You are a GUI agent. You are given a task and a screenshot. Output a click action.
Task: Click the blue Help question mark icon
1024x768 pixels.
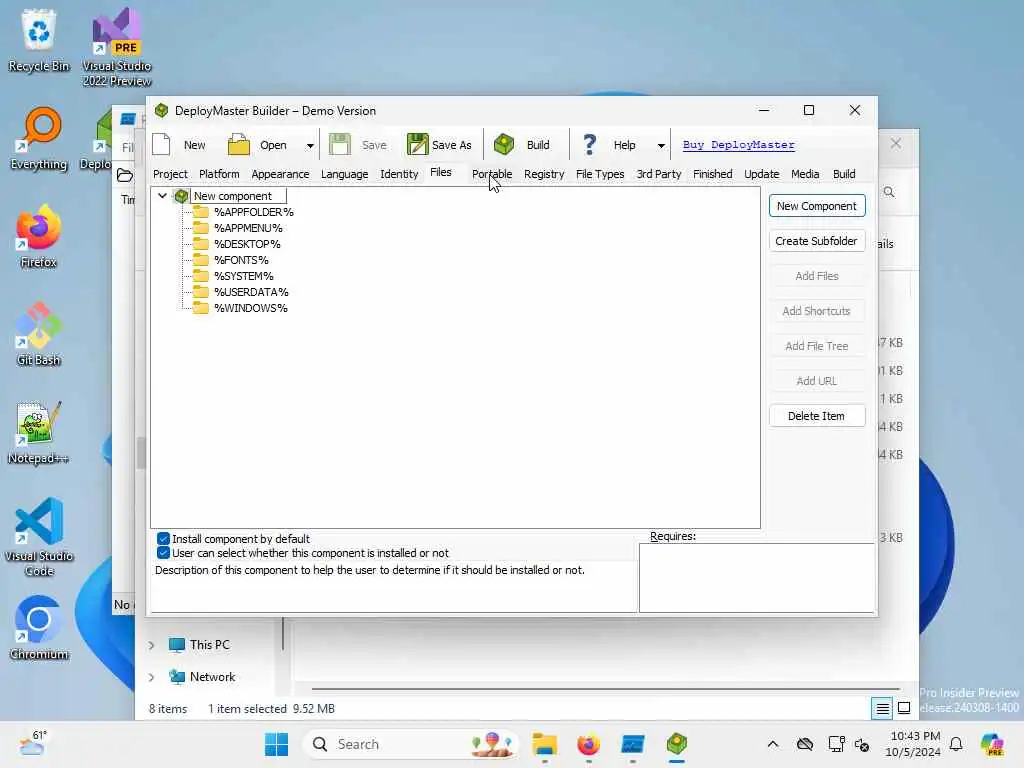click(589, 144)
